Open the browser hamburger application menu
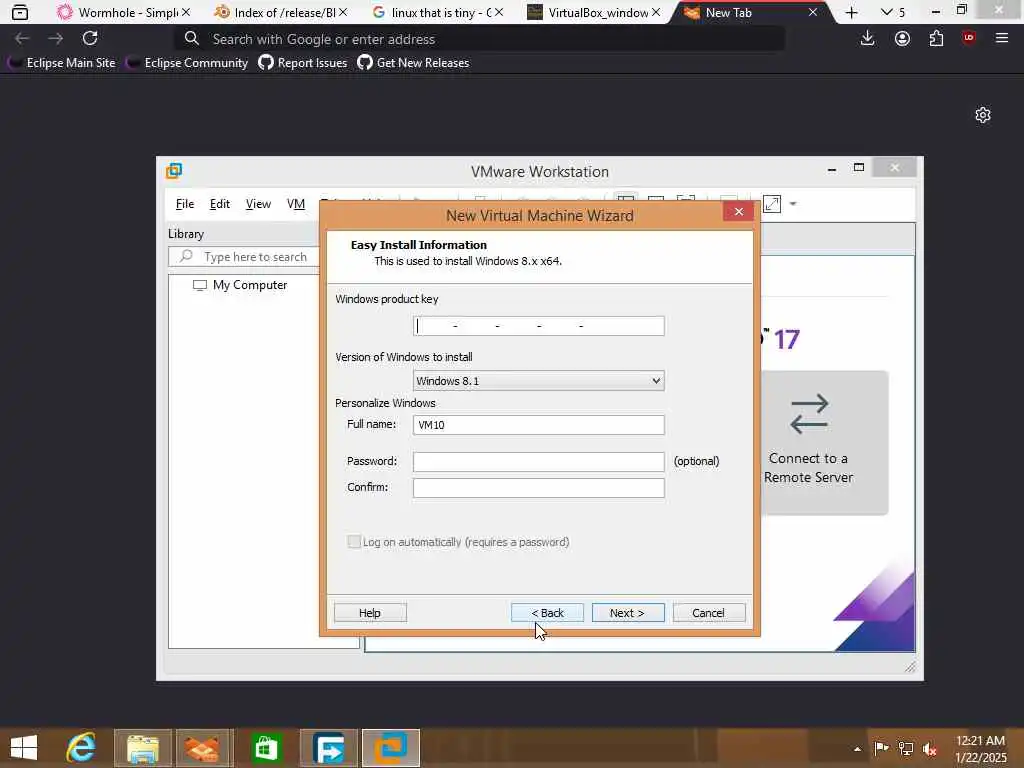1024x768 pixels. 1002,39
